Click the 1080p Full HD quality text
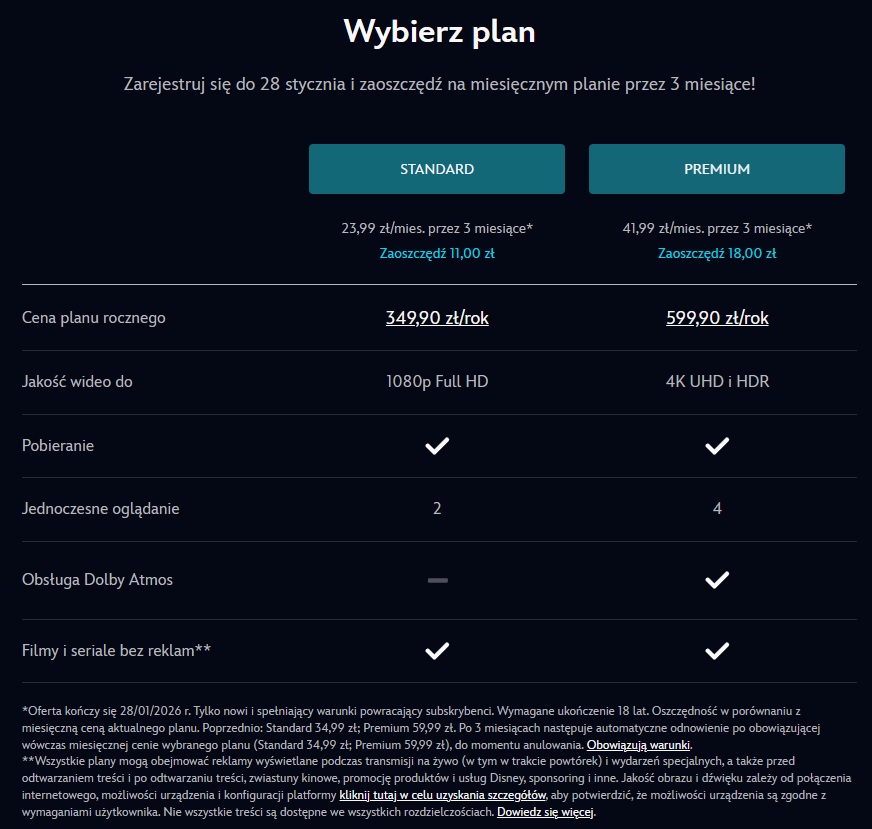This screenshot has width=872, height=829. pos(436,382)
